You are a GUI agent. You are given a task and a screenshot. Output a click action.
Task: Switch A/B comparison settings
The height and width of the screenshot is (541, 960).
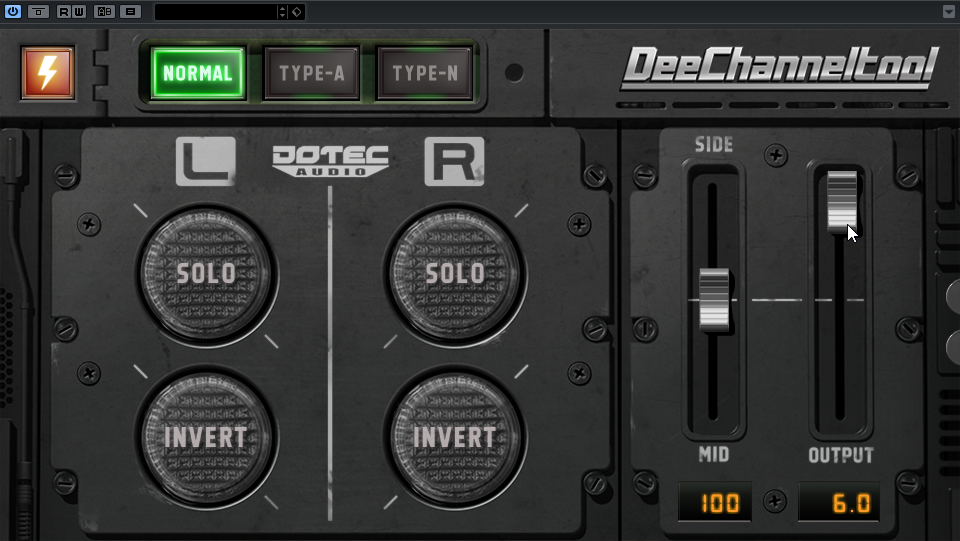104,12
